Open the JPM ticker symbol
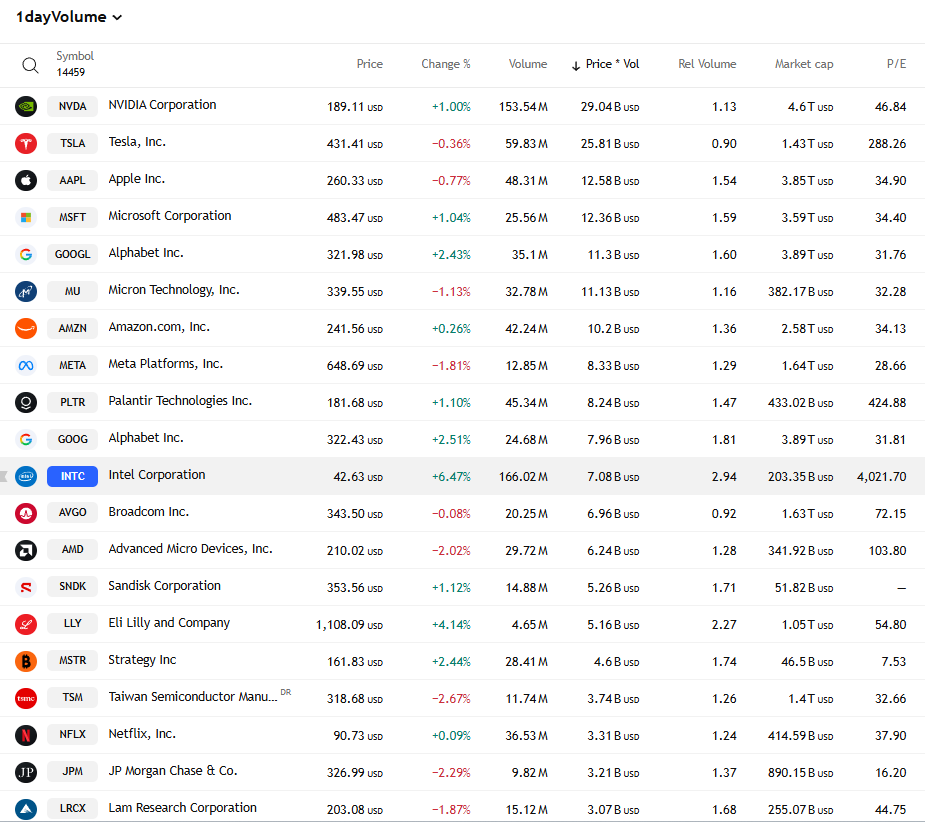This screenshot has height=822, width=925. pyautogui.click(x=73, y=772)
